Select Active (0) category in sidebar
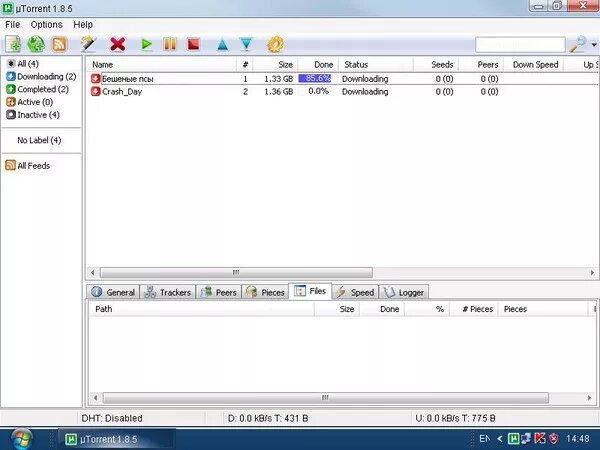Viewport: 600px width, 450px height. pyautogui.click(x=29, y=102)
